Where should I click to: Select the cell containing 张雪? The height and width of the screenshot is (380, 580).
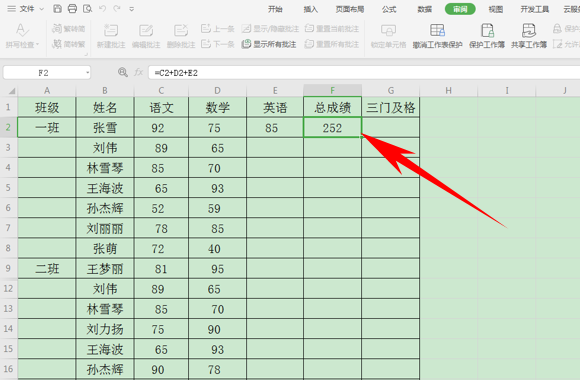[x=105, y=128]
